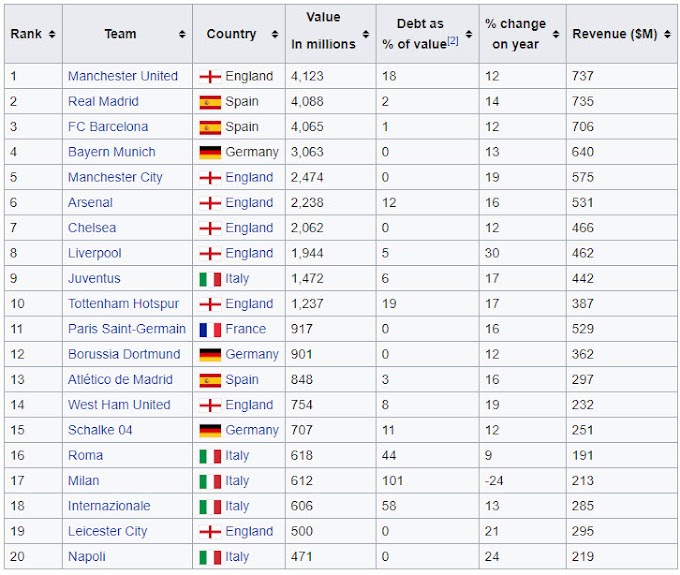Open Atlético de Madrid team link
This screenshot has width=680, height=575.
120,379
